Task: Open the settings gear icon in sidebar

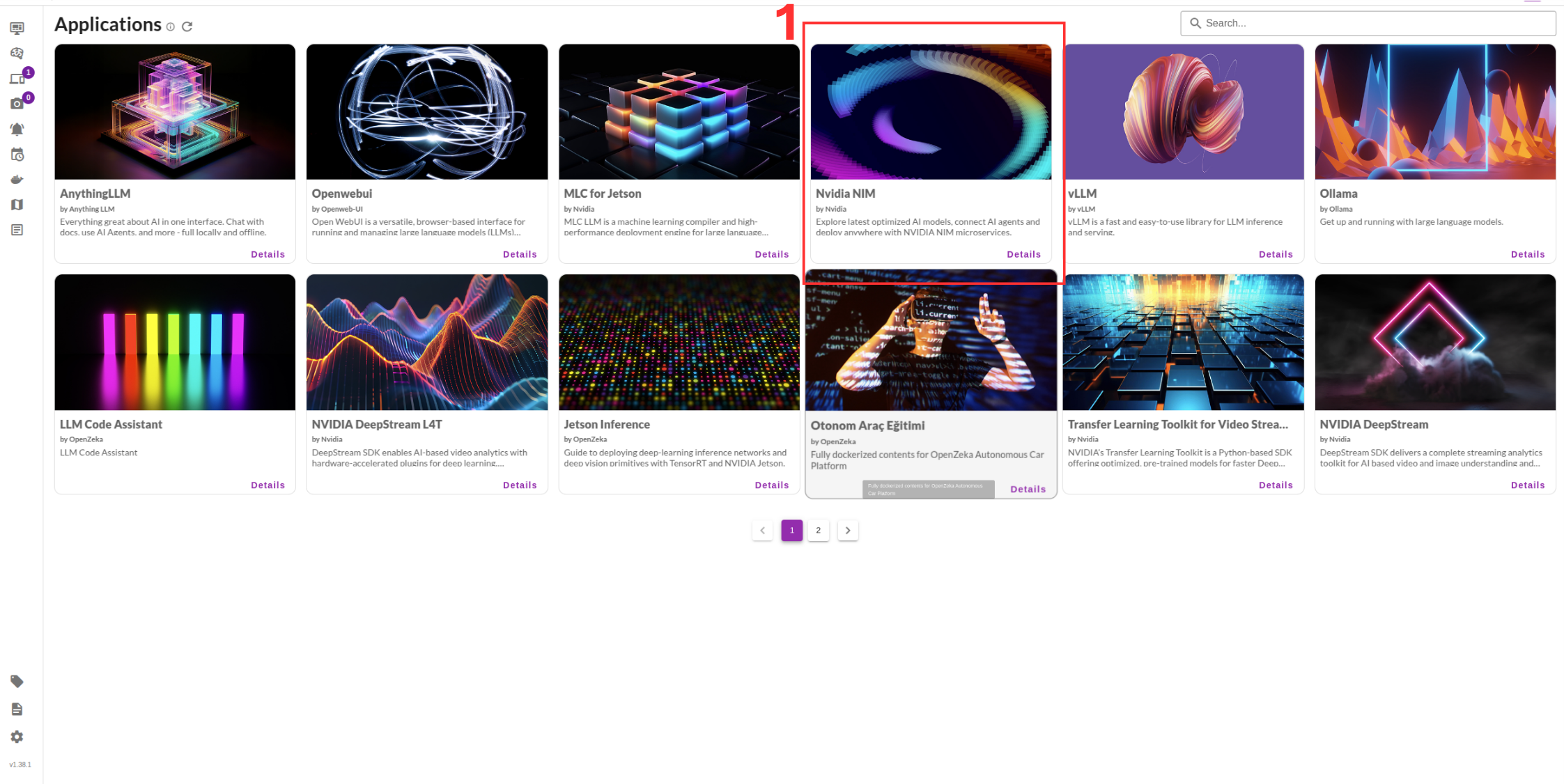Action: (x=17, y=737)
